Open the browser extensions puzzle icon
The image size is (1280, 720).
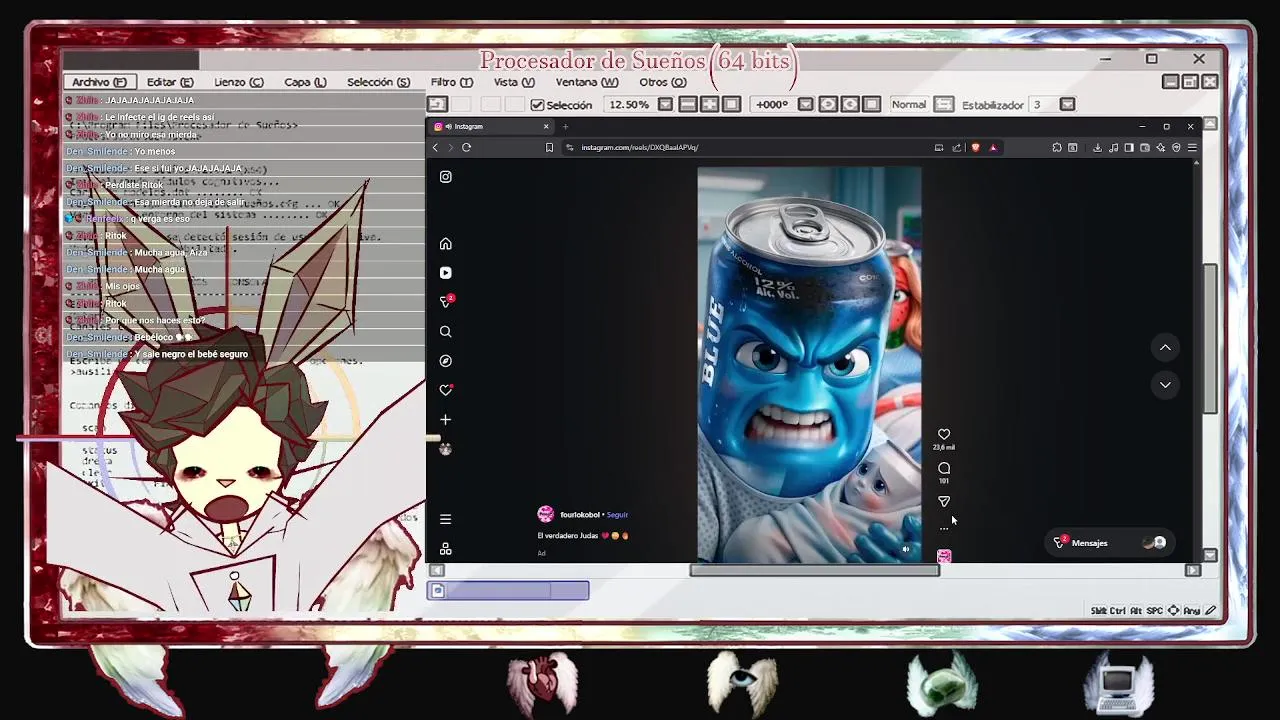pos(1057,147)
